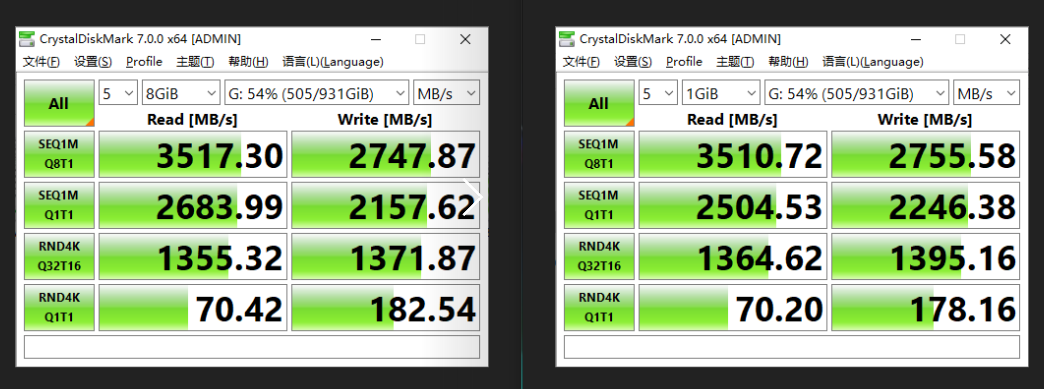Screen dimensions: 1044x389
Task: Start SEQ1M Q8T1 test in left window
Action: pos(59,154)
